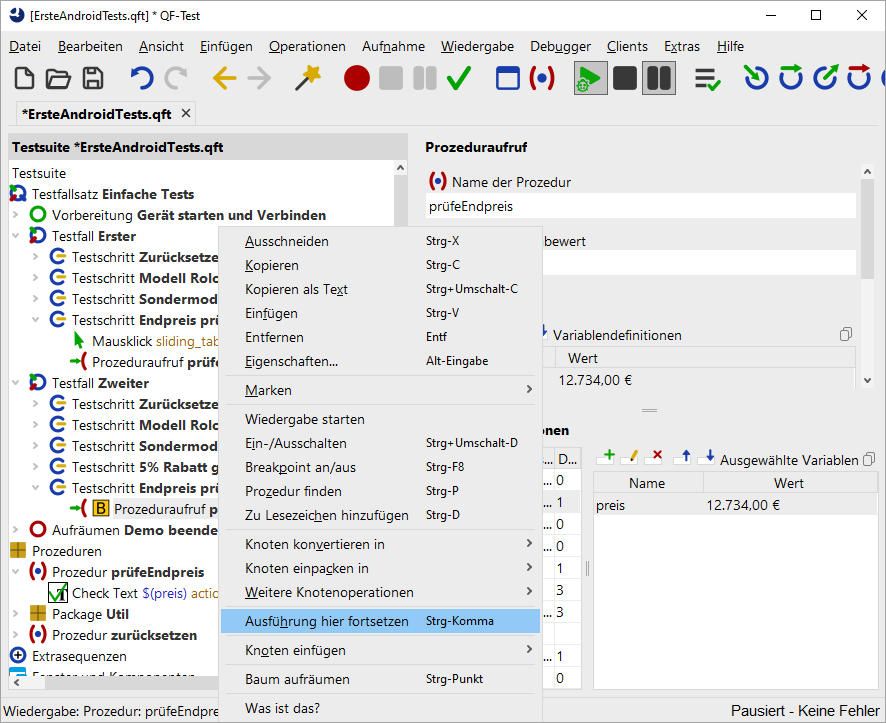Screen dimensions: 886x723
Task: Toggle the debugger play button
Action: 589,78
